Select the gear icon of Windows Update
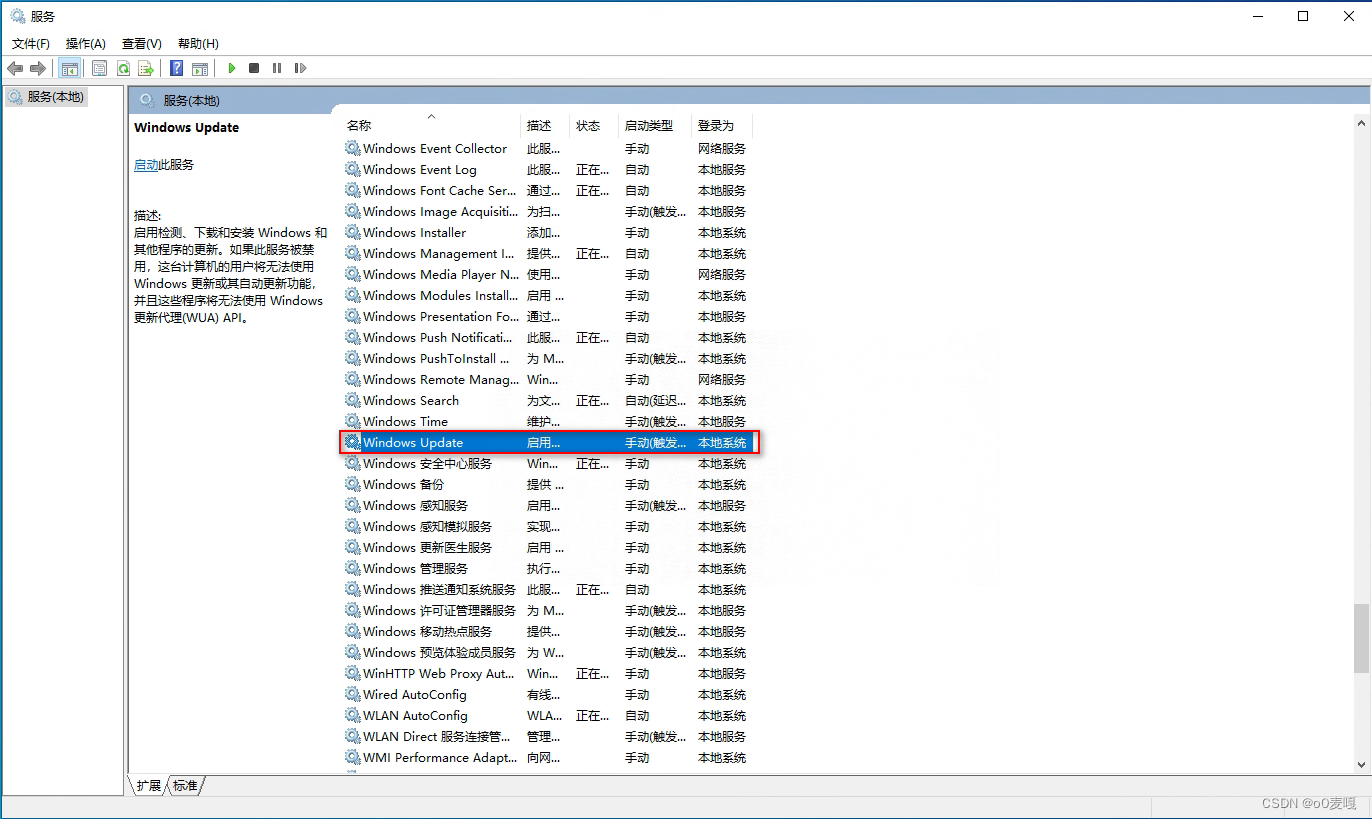The width and height of the screenshot is (1372, 819). point(353,442)
